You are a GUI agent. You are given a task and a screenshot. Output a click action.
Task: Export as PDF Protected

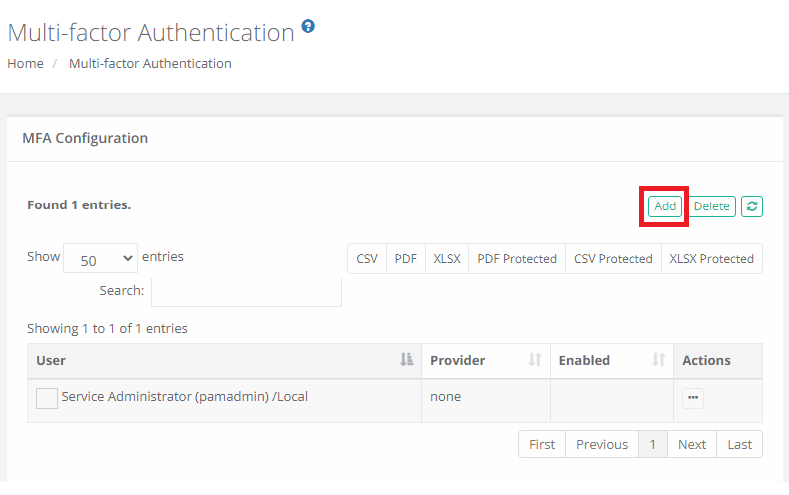(x=517, y=258)
